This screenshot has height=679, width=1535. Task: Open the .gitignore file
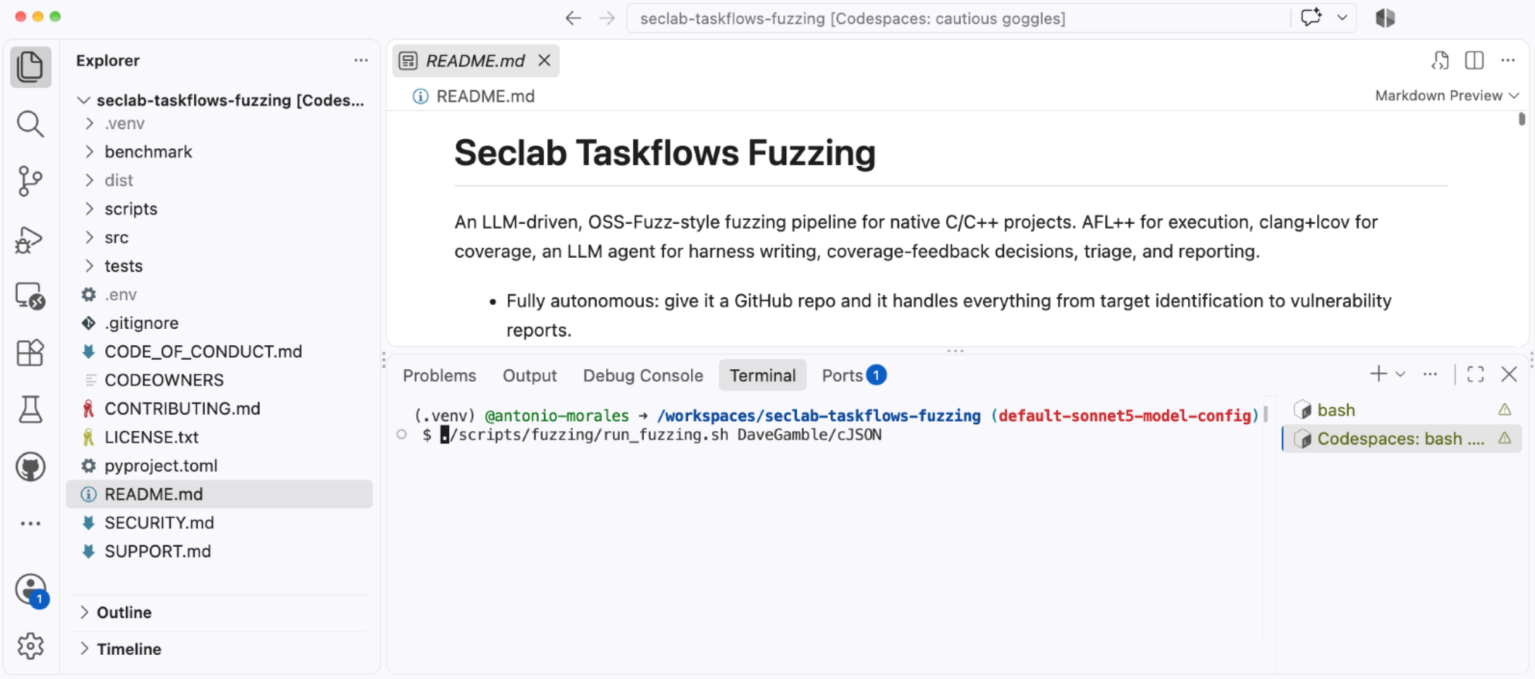(221, 323)
